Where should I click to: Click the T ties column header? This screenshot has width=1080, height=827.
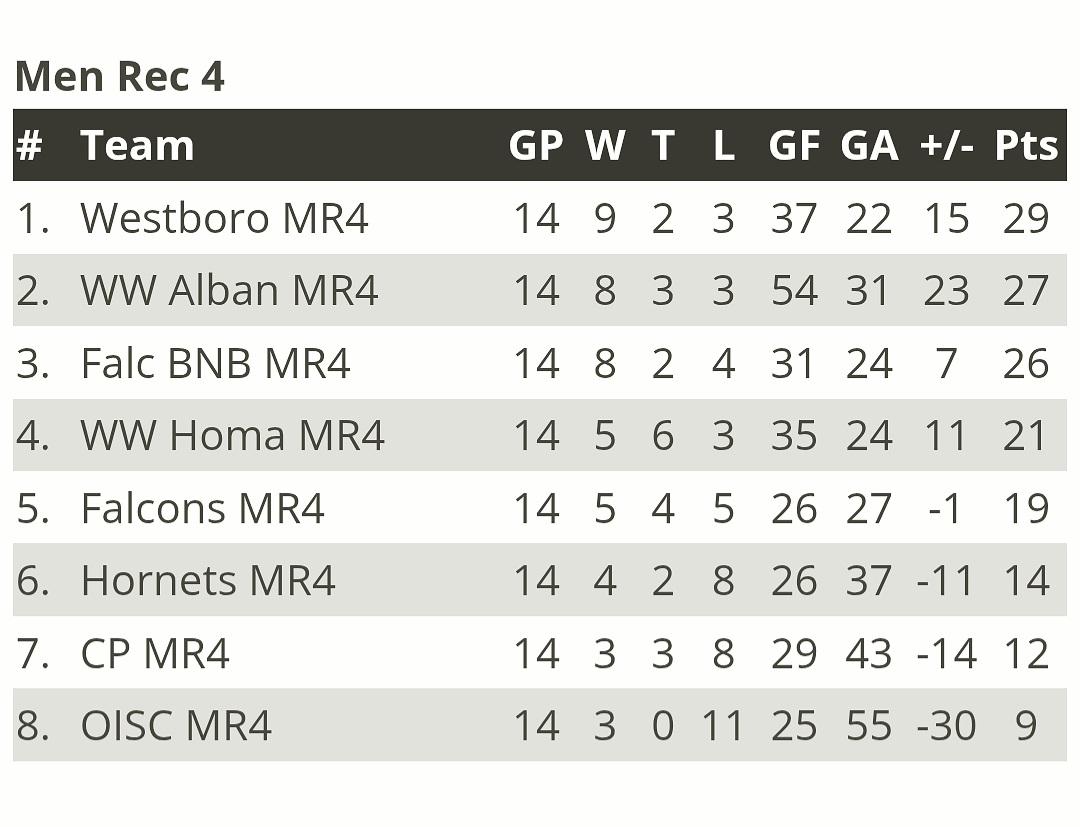pos(663,146)
